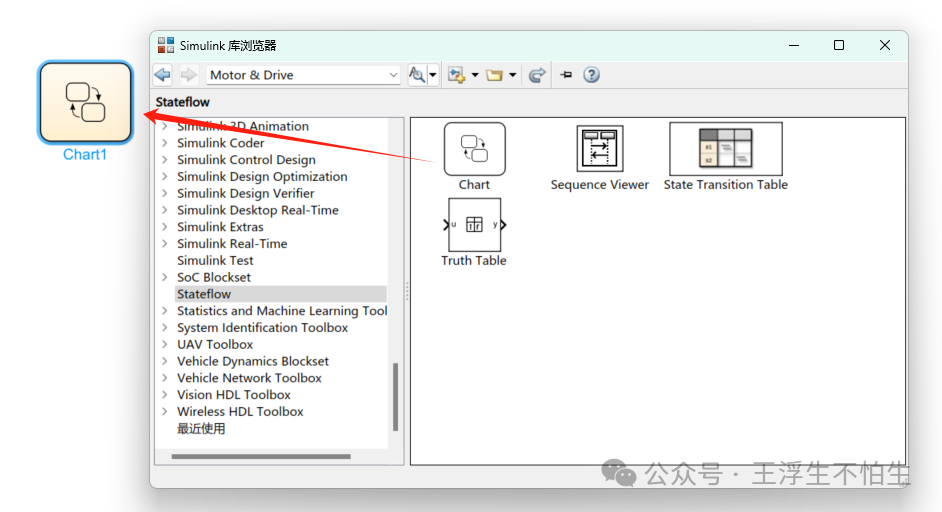Select Statistics and Machine Learning Toolbox

[x=282, y=311]
